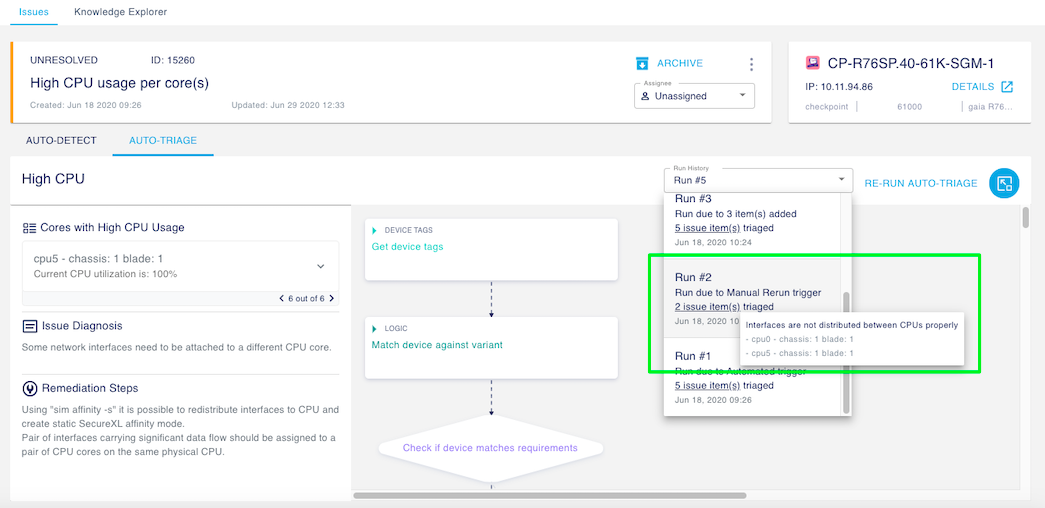Click the fullscreen expand icon button
Screen dimensions: 1045x508
(x=1004, y=183)
